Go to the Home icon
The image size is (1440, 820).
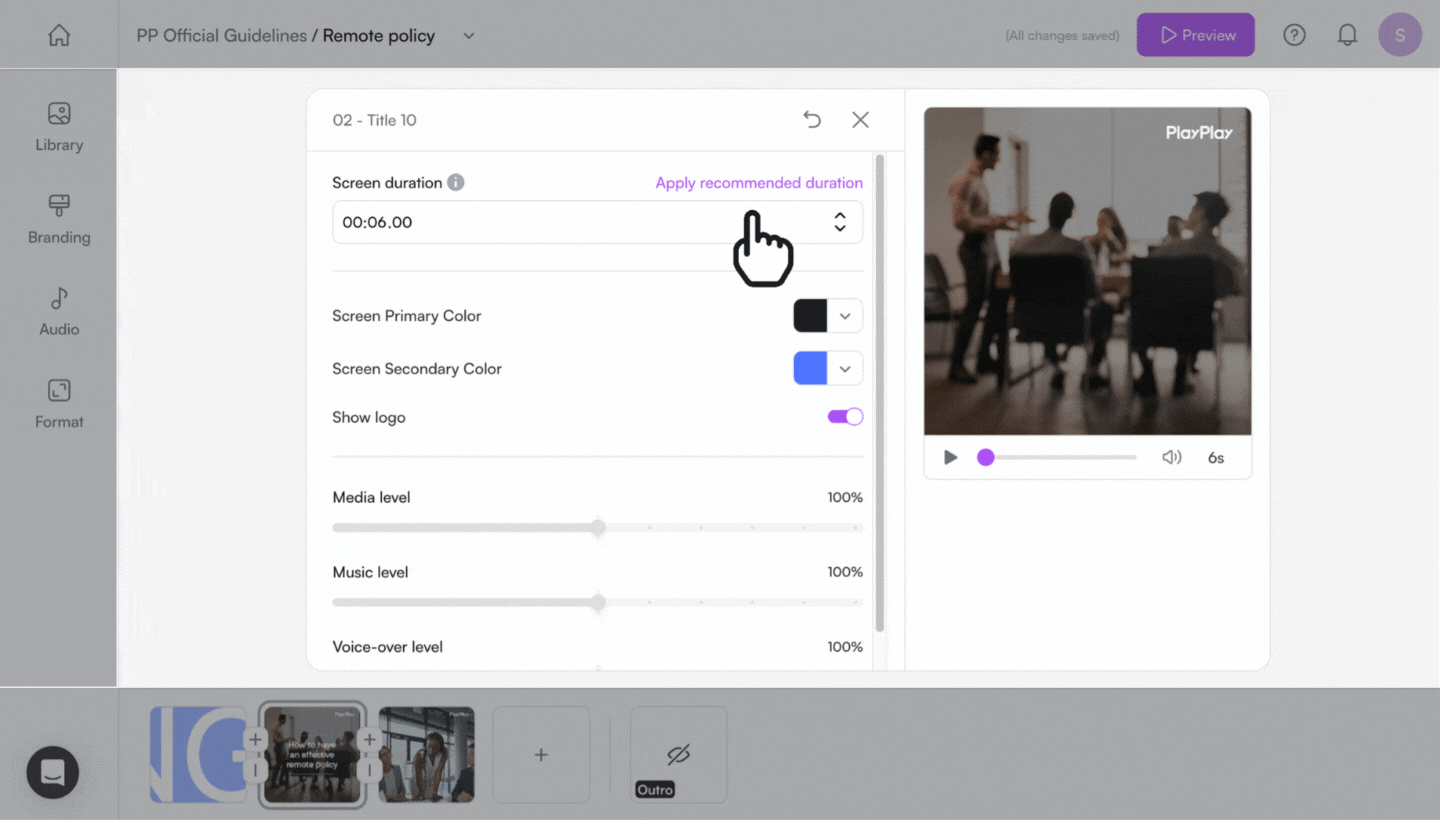pos(59,35)
